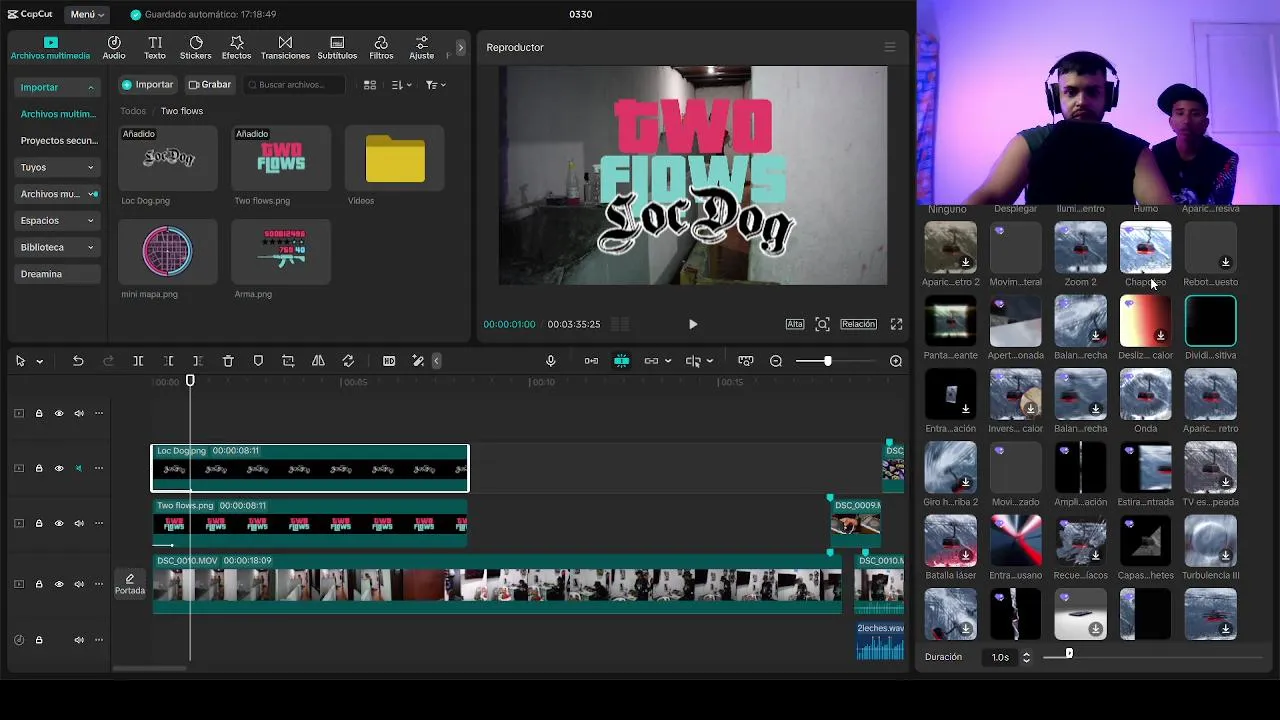The image size is (1280, 720).
Task: Mute the 2leches.wav audio track
Action: click(x=79, y=640)
